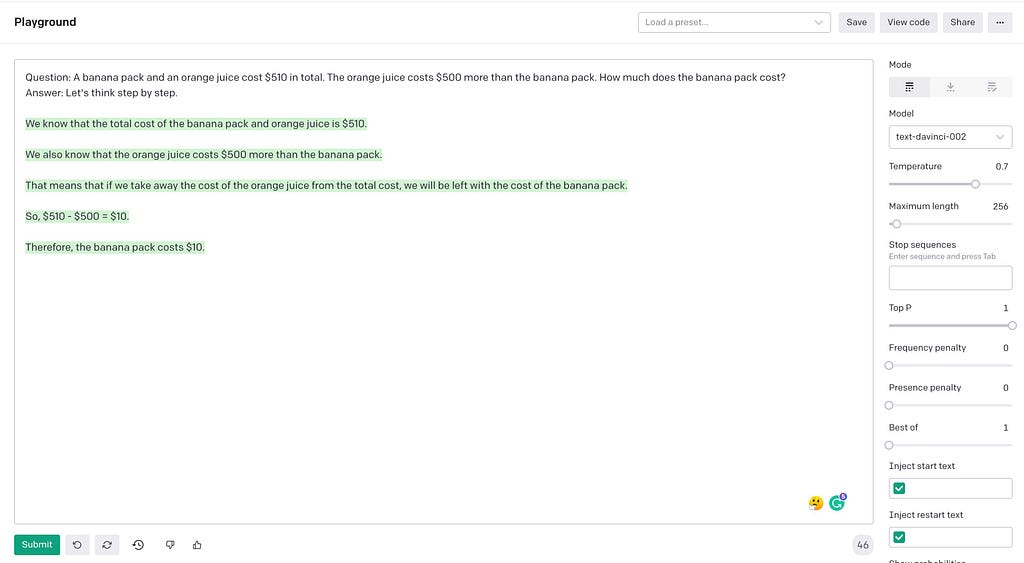Viewport: 1024px width, 563px height.
Task: Click the line 'Therefore, the banana pack costs $10.'
Action: tap(115, 247)
